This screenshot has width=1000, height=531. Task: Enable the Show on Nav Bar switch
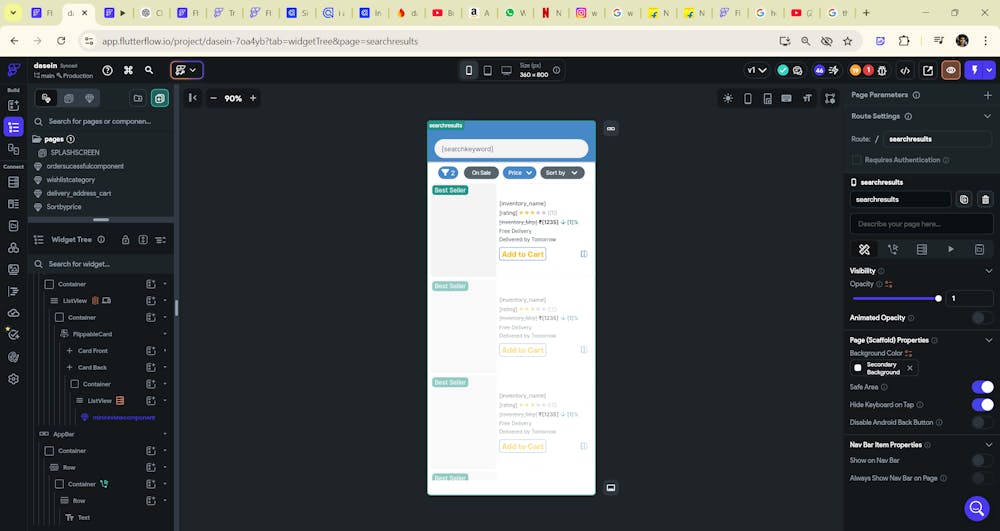point(982,460)
